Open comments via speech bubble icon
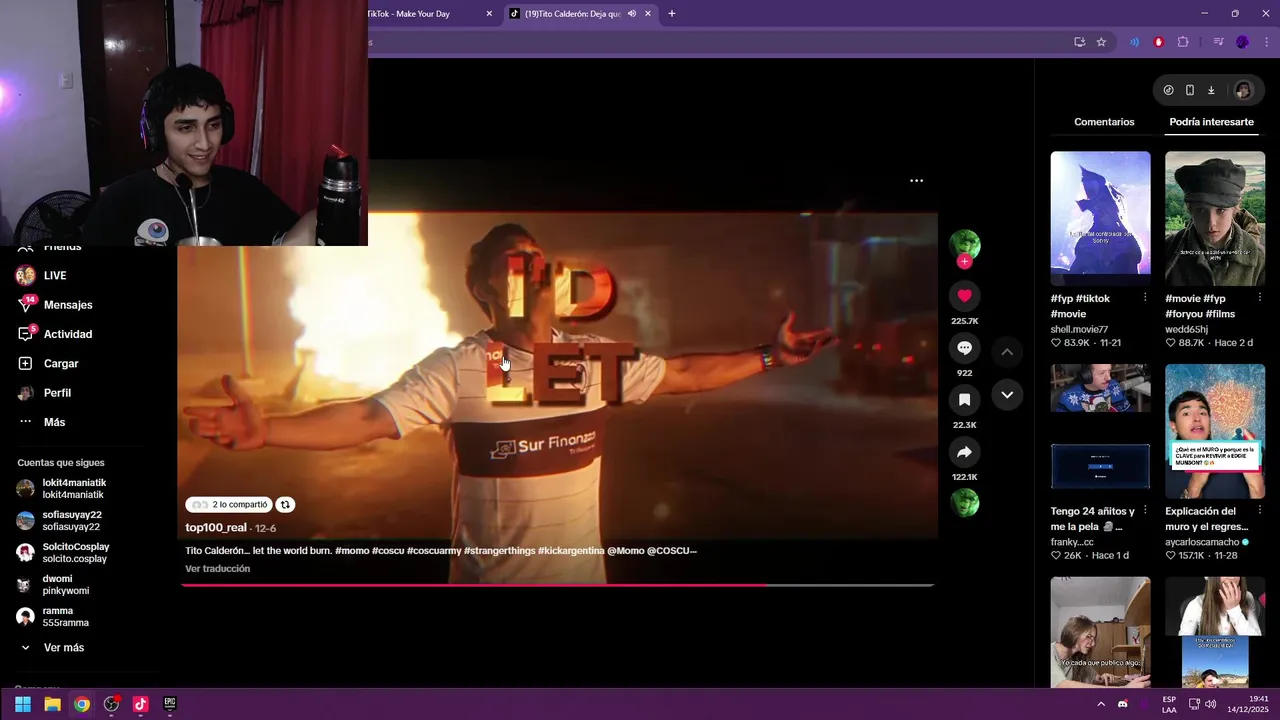Viewport: 1280px width, 720px height. point(964,348)
